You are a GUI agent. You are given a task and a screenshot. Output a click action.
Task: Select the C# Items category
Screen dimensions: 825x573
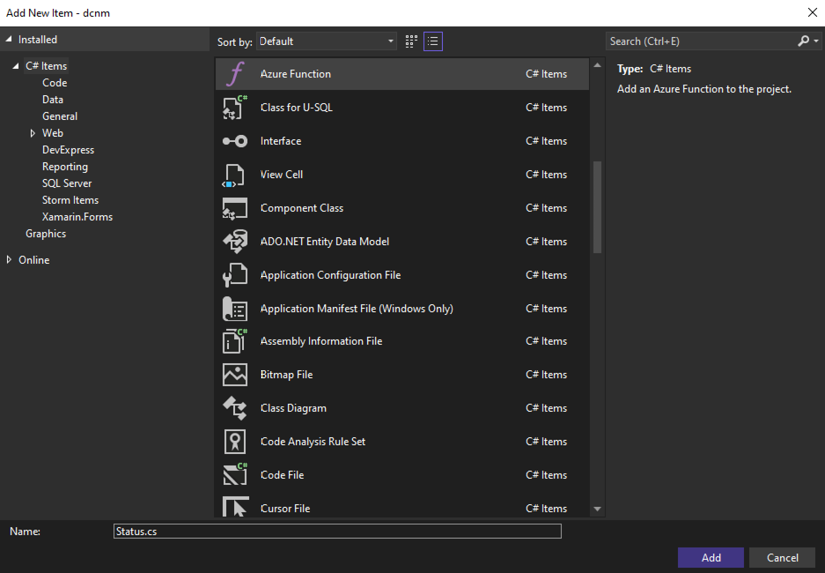(x=46, y=66)
